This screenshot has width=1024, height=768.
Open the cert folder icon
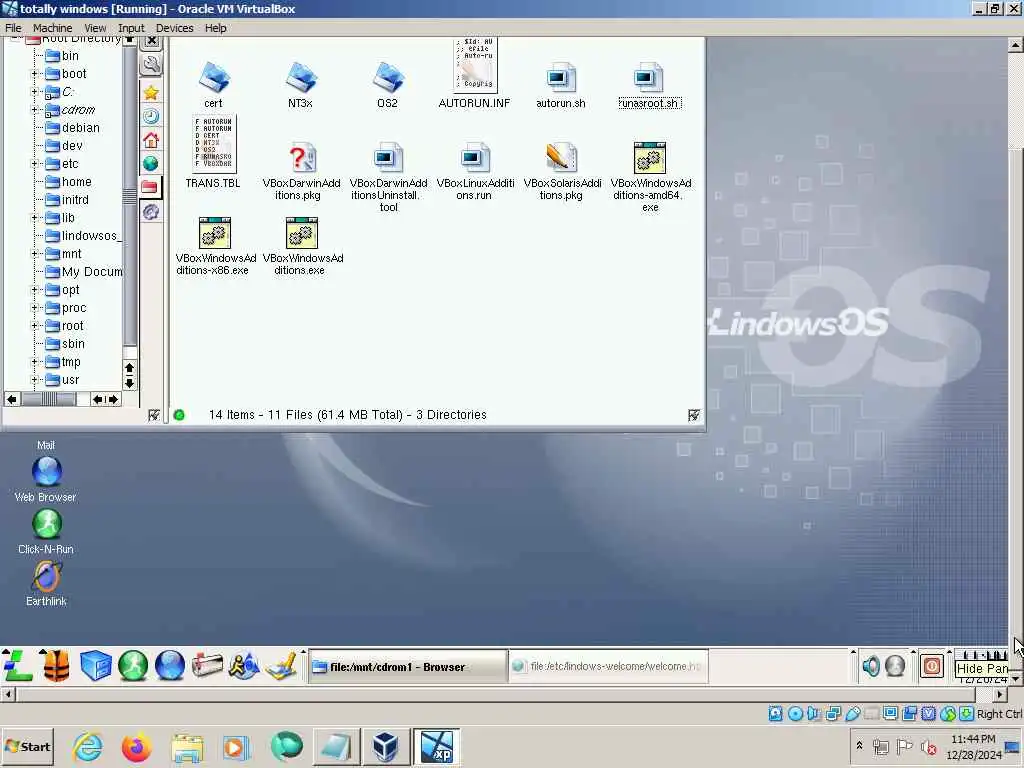[x=214, y=78]
